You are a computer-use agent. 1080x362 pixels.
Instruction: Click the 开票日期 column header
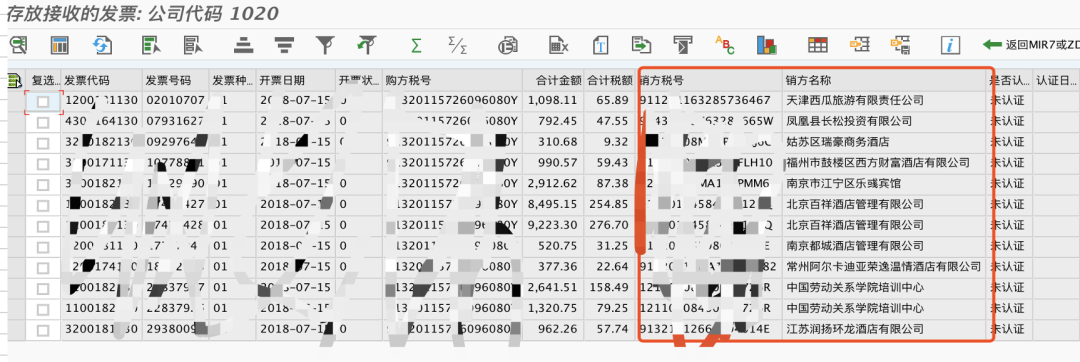295,80
